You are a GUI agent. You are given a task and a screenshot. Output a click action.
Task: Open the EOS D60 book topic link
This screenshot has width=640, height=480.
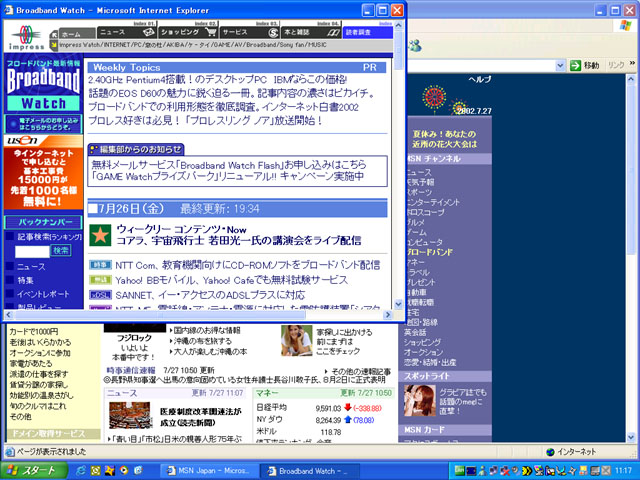tap(231, 93)
